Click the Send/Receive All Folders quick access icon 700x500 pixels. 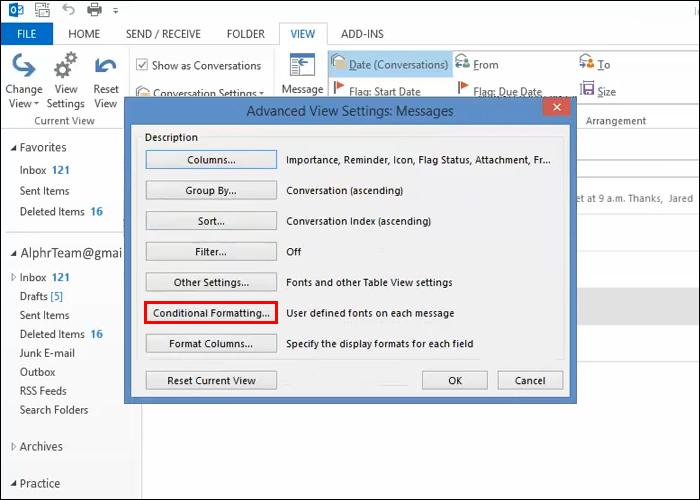coord(42,9)
